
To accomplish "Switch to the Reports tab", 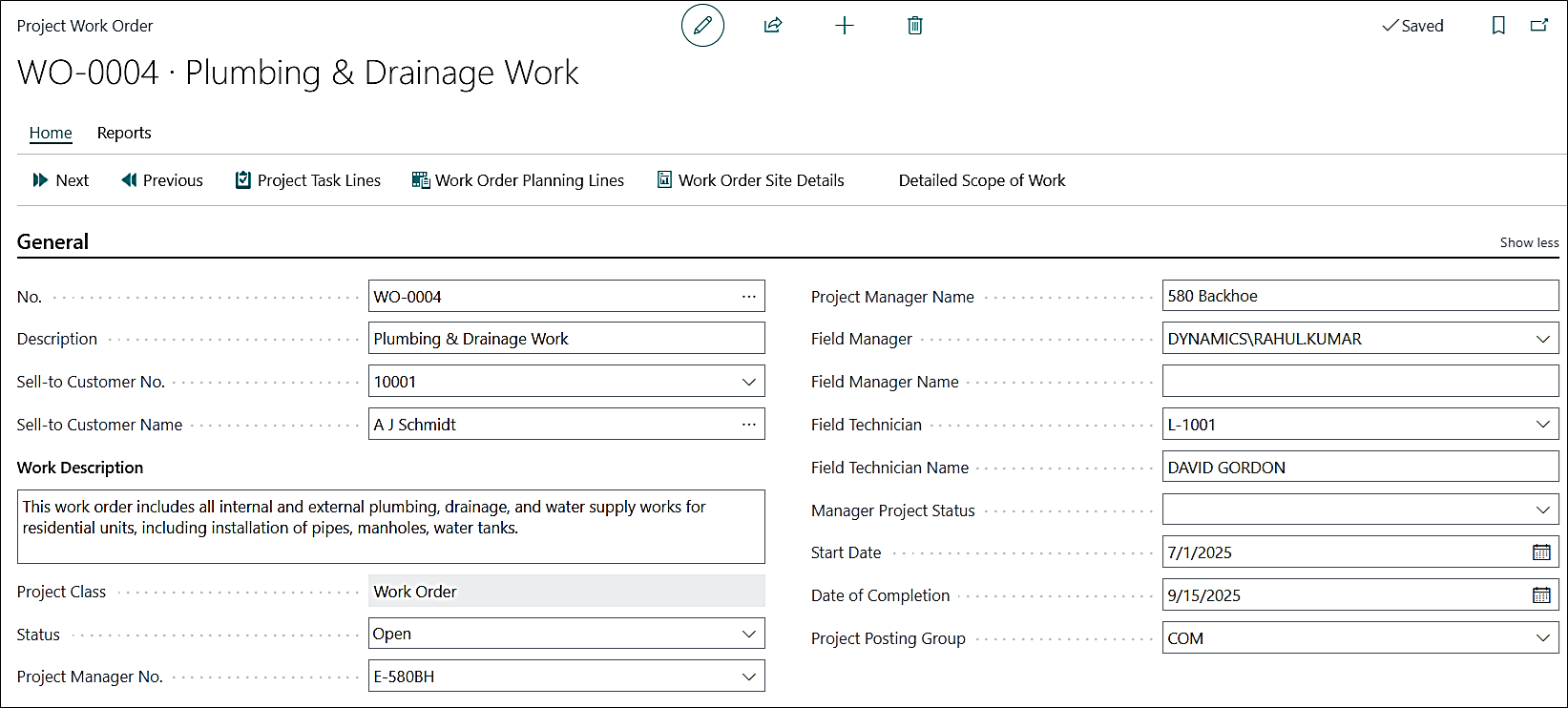I will 124,133.
